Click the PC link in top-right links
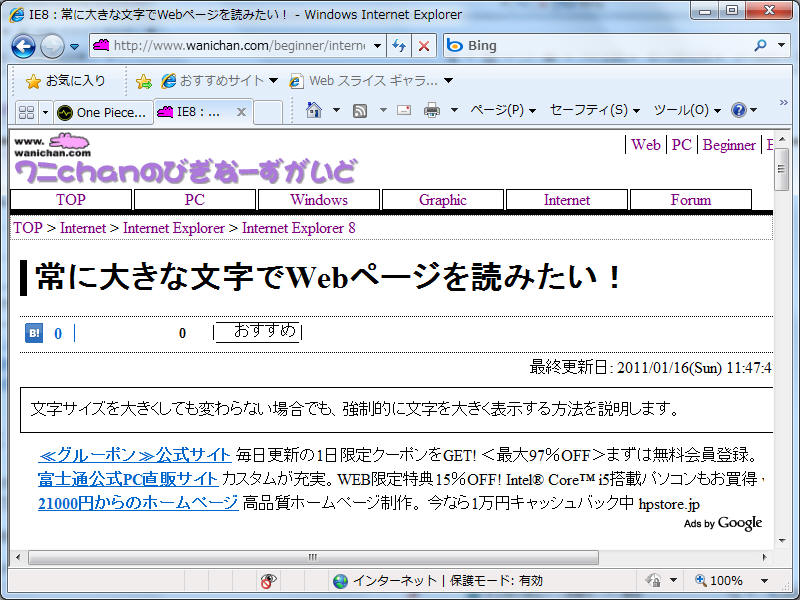This screenshot has height=600, width=800. pyautogui.click(x=681, y=145)
